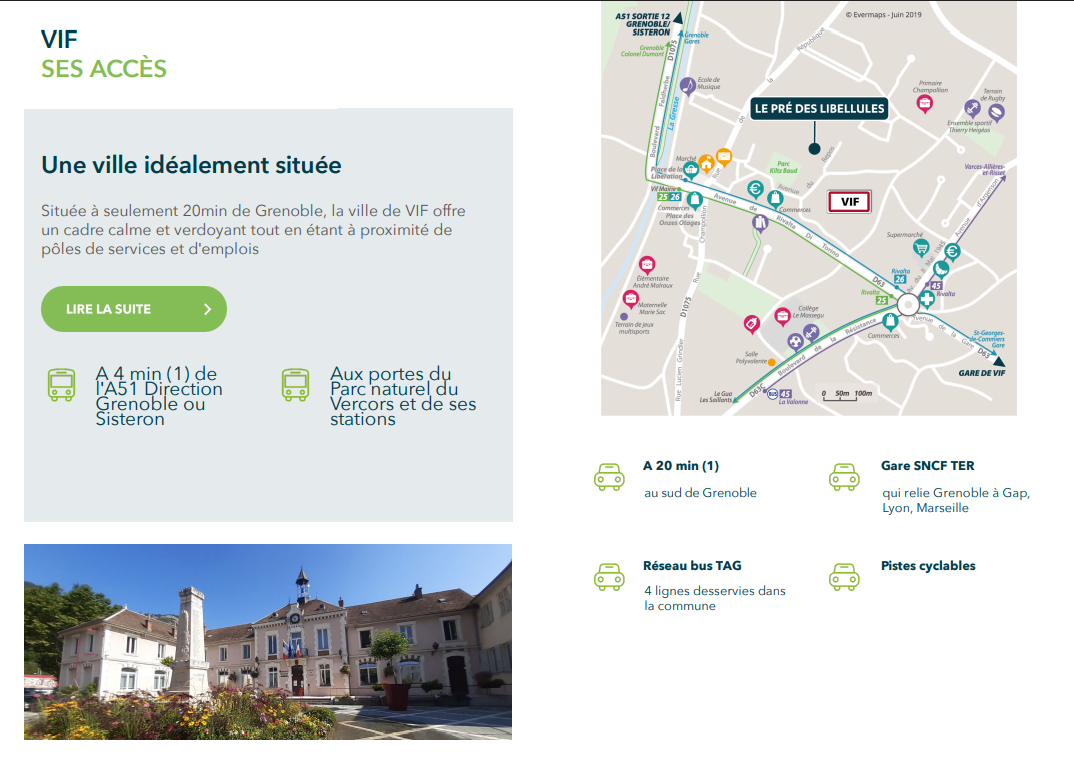
Task: Click the Maternelle Marie Sac school pin
Action: 630,299
